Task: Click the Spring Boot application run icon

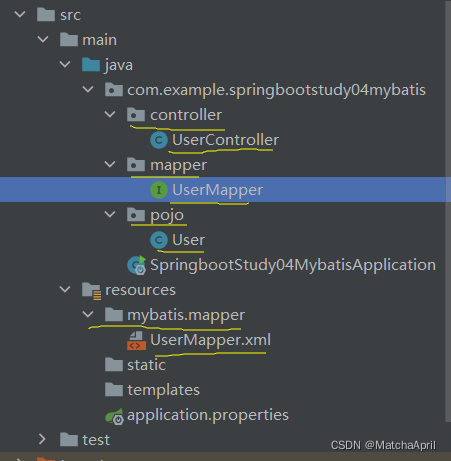Action: (137, 265)
